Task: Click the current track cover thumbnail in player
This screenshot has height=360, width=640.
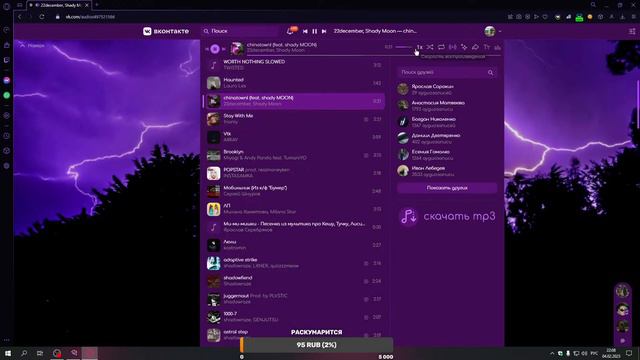Action: click(237, 49)
